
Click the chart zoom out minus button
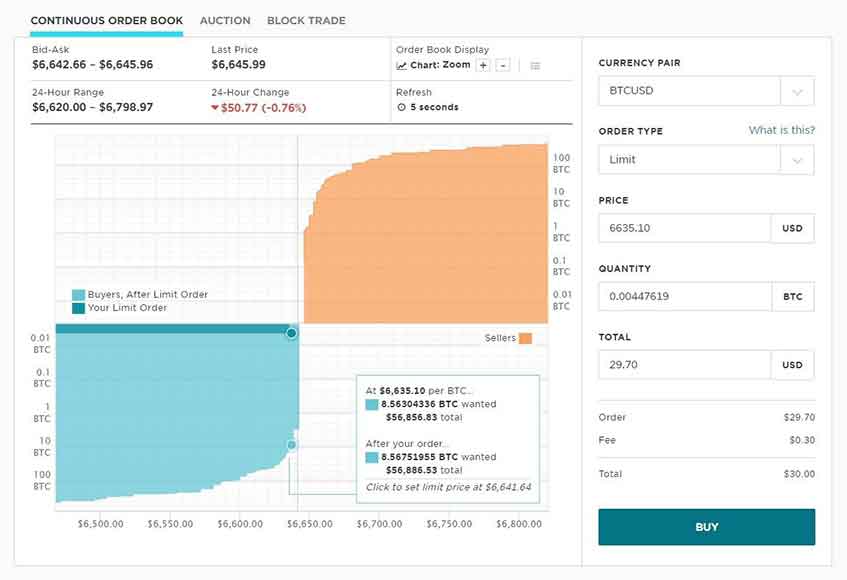click(x=503, y=65)
